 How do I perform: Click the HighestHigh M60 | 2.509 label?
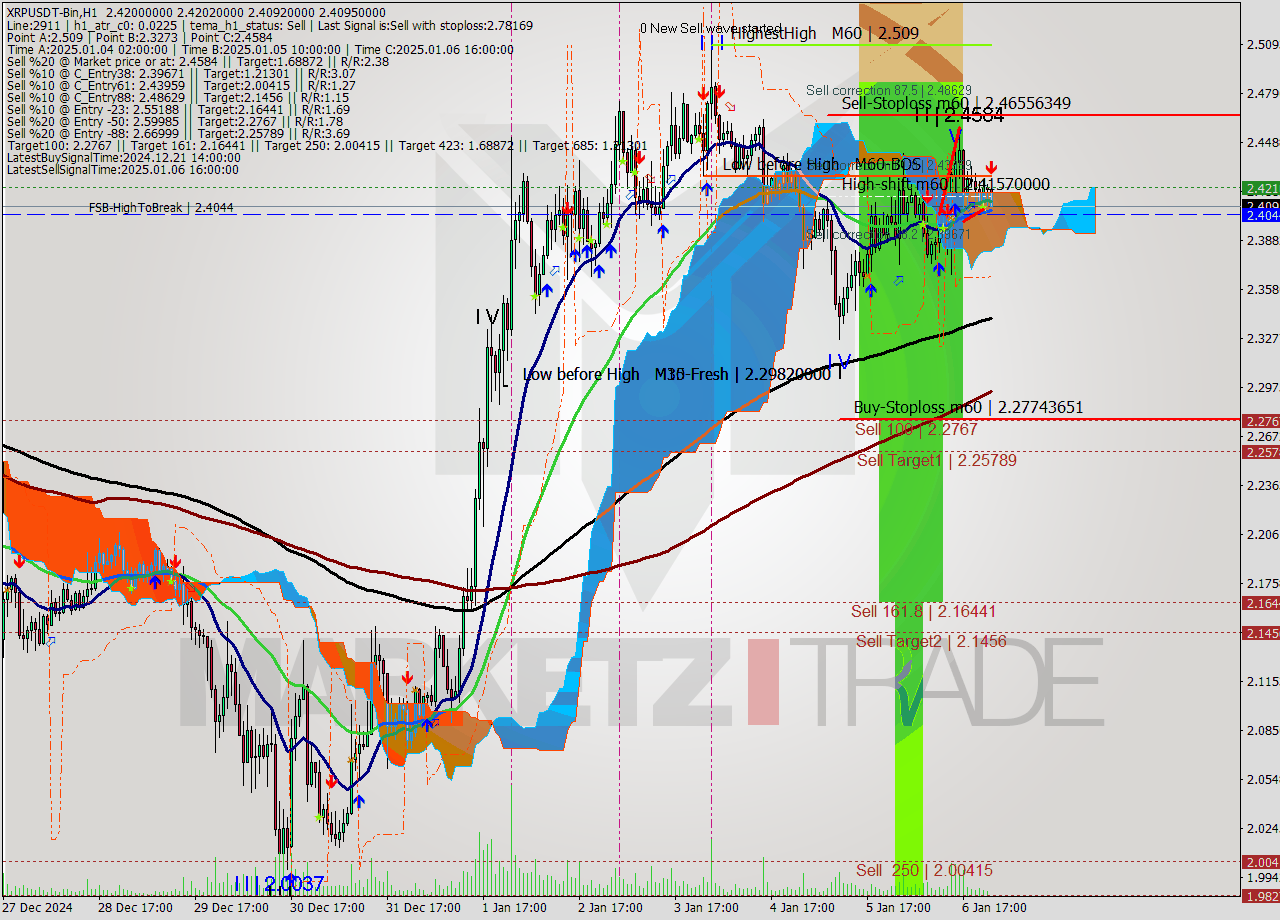(x=825, y=33)
